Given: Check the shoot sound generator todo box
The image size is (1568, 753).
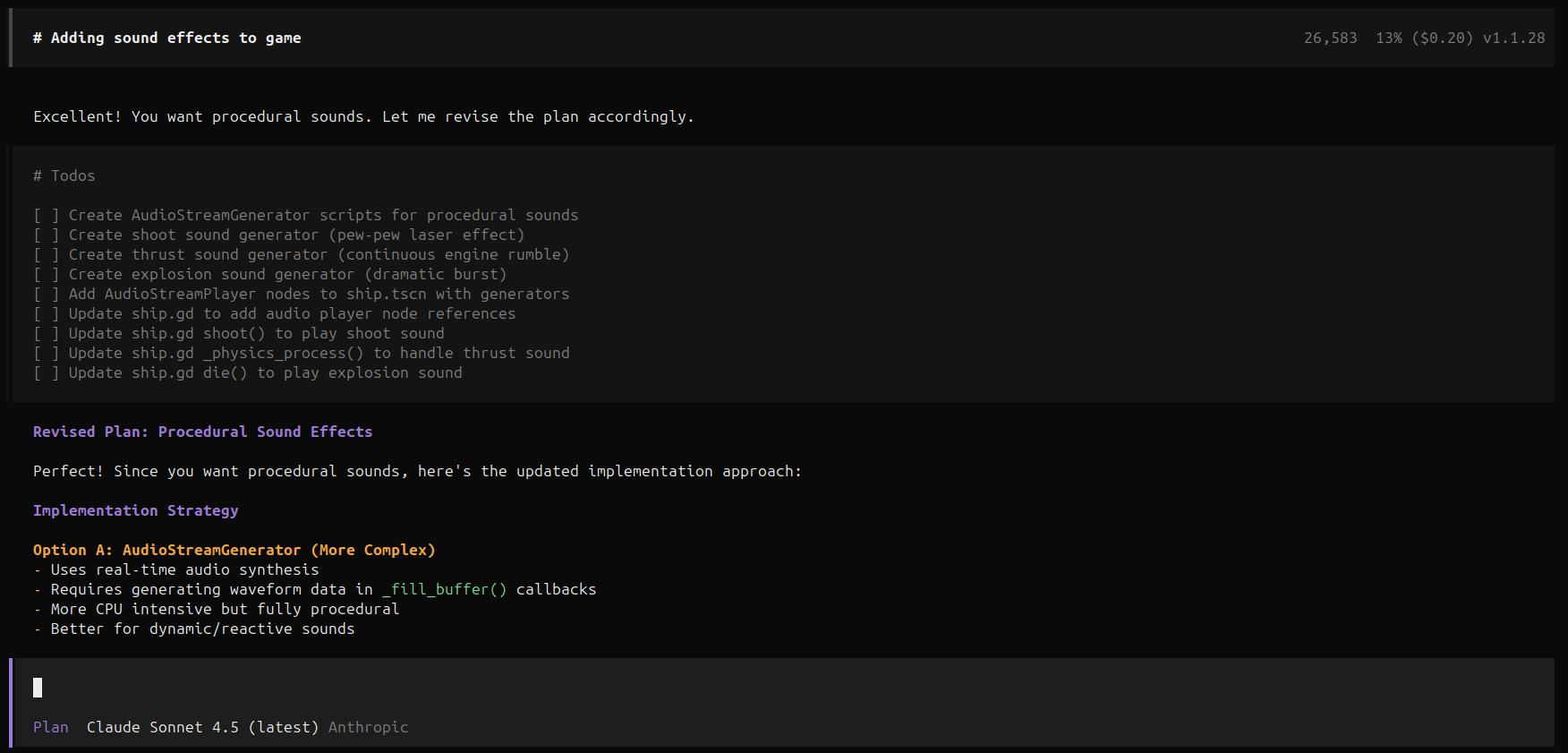Looking at the screenshot, I should 46,235.
